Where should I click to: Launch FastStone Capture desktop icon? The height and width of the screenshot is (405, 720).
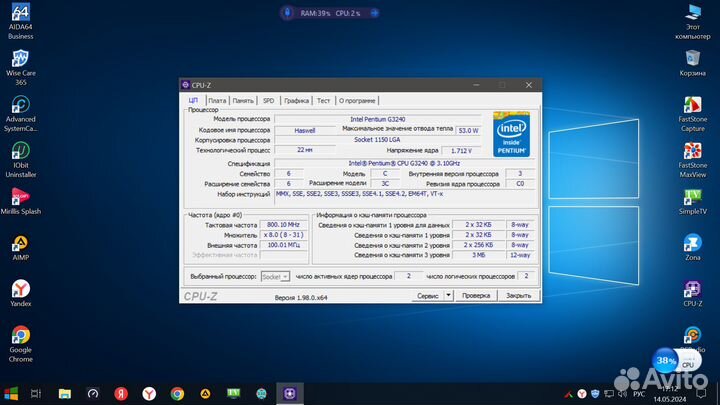click(692, 114)
